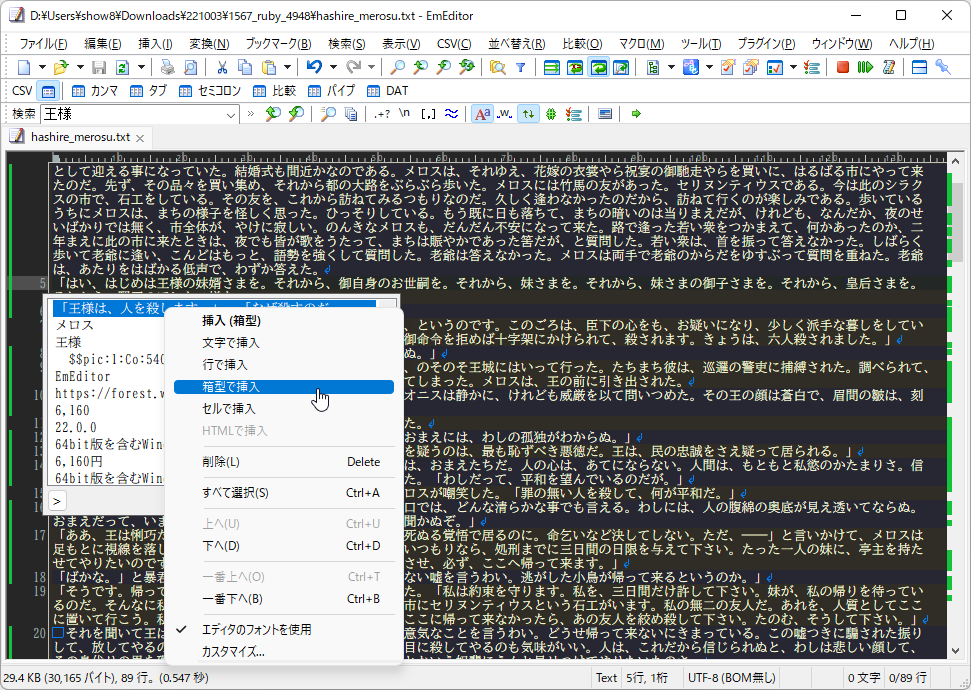Toggle the Aa case-sensitive filter option
Screen dimensions: 971x690
click(x=483, y=113)
